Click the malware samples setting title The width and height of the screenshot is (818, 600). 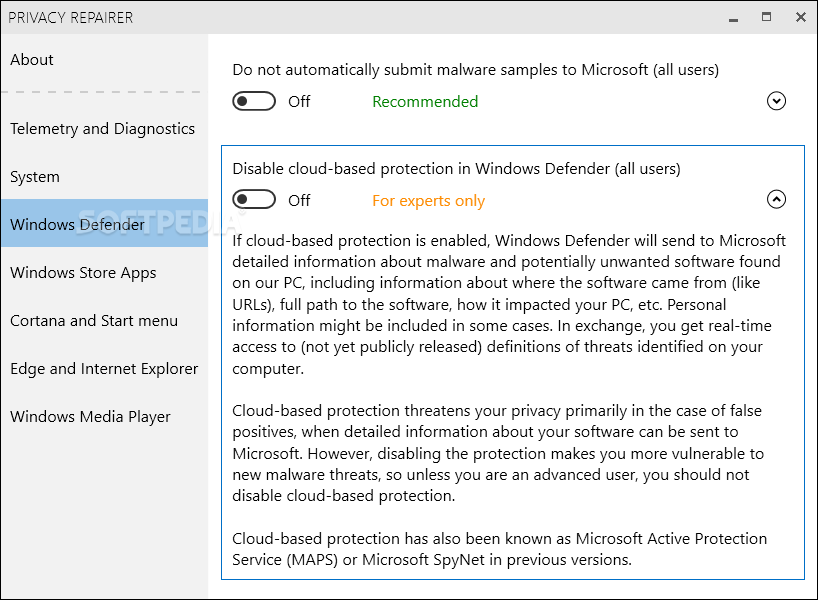pyautogui.click(x=475, y=70)
